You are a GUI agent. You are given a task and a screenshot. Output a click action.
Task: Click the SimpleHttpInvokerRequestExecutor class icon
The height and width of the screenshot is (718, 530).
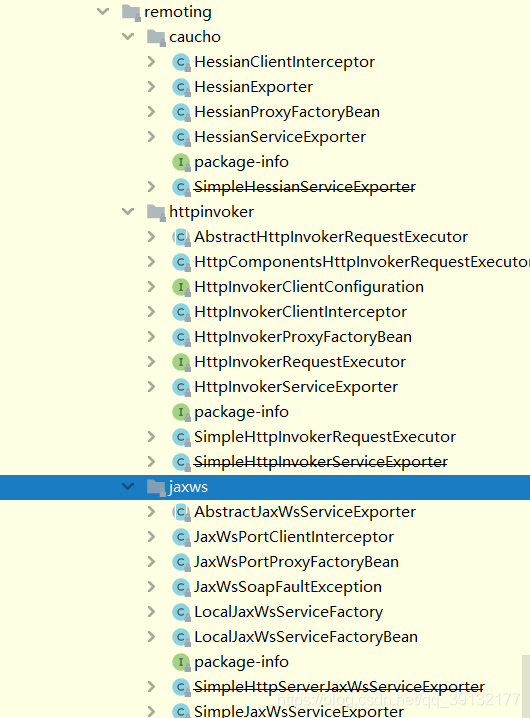(181, 437)
